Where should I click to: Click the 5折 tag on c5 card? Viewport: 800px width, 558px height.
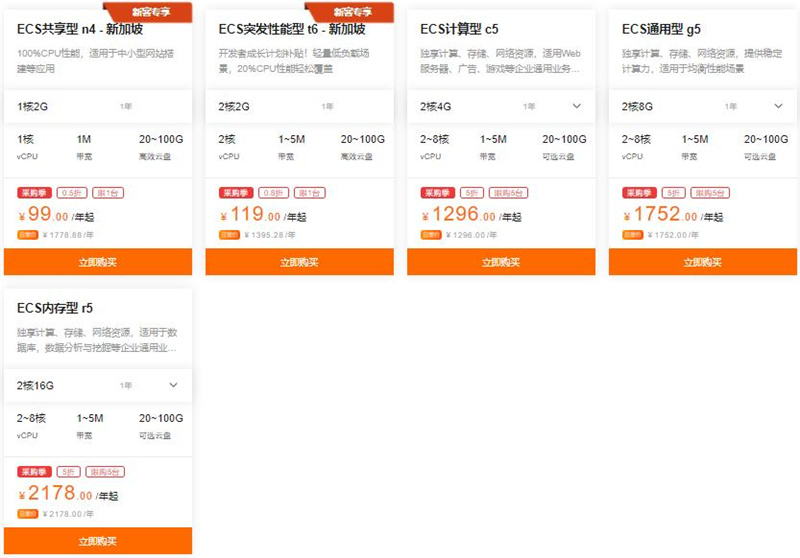pyautogui.click(x=471, y=193)
